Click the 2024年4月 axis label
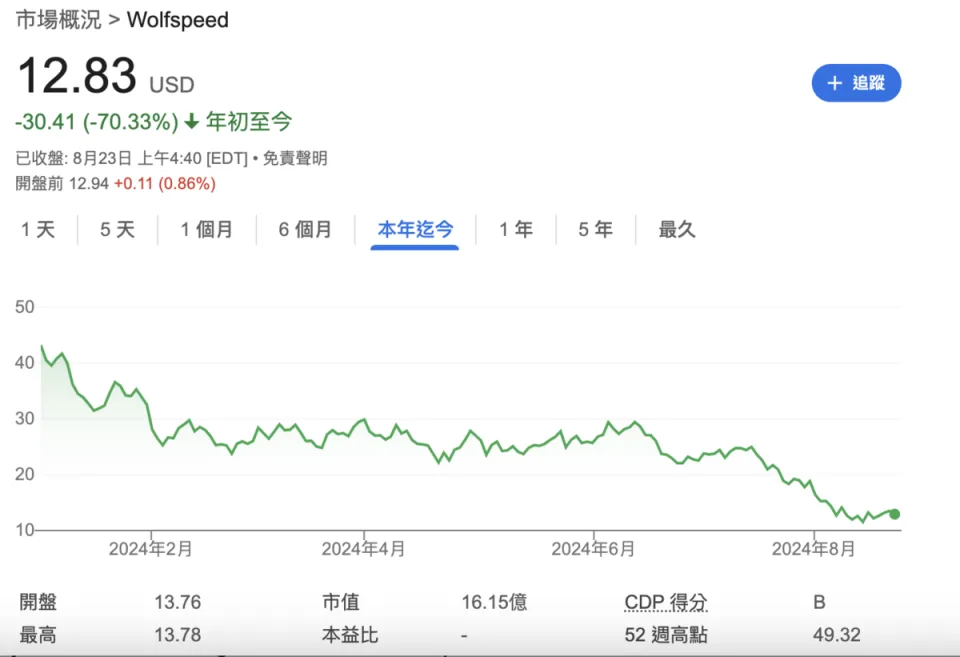 pos(364,549)
